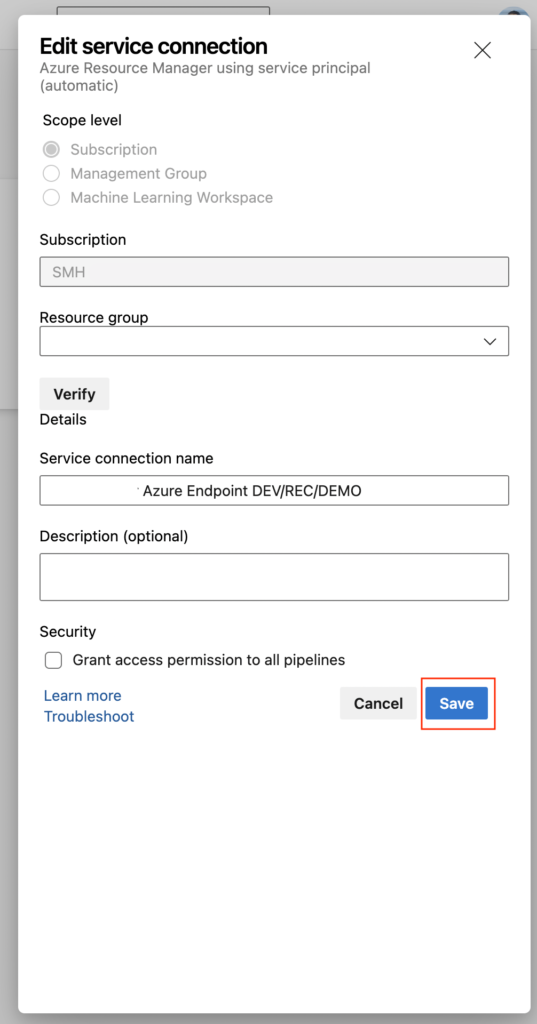Click the dimmed search box above the dialog
The height and width of the screenshot is (1024, 537).
point(163,11)
